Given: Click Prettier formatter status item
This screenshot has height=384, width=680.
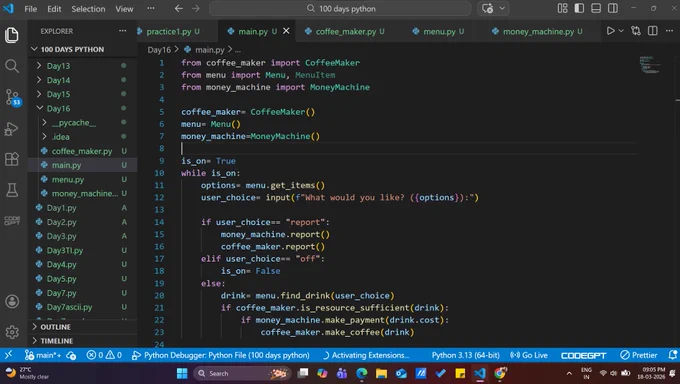Looking at the screenshot, I should (x=638, y=355).
